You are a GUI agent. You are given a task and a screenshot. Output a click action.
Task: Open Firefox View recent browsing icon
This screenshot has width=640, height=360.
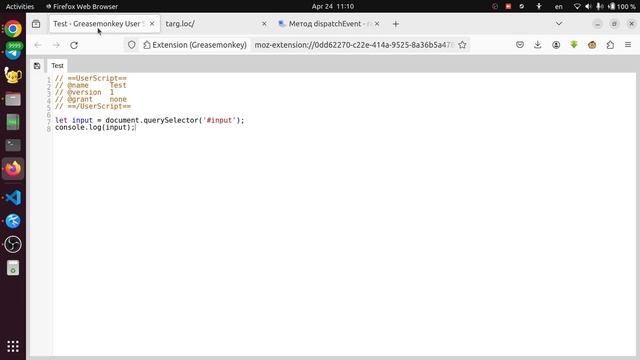coord(36,24)
